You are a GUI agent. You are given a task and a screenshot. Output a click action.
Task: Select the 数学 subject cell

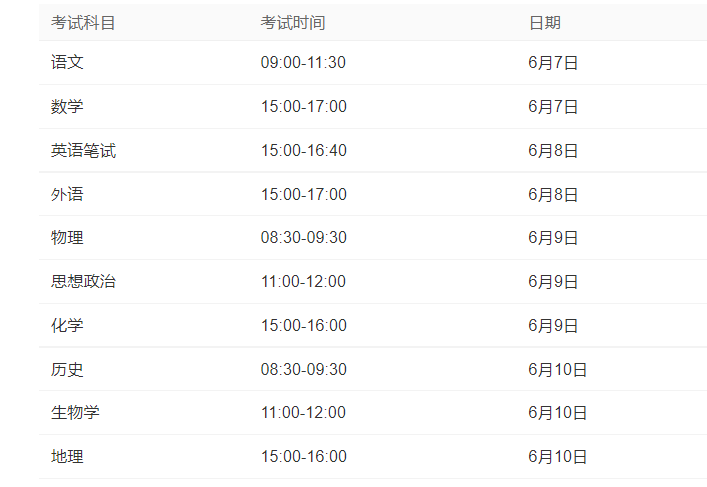pyautogui.click(x=67, y=106)
